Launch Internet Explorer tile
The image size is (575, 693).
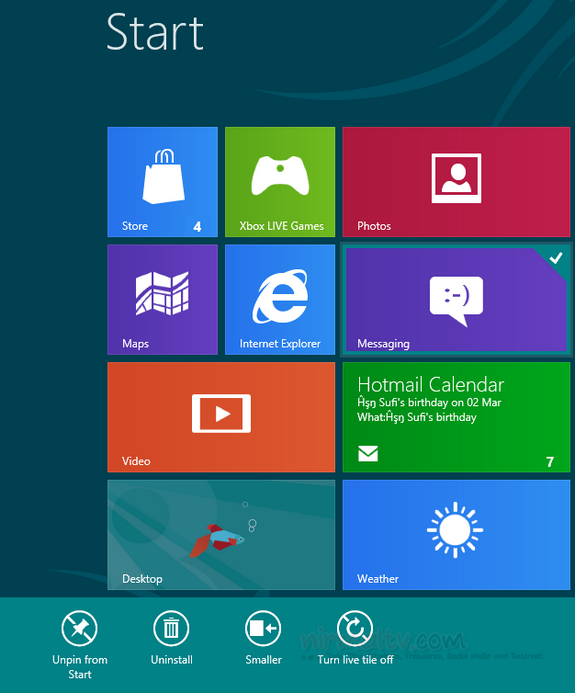280,300
